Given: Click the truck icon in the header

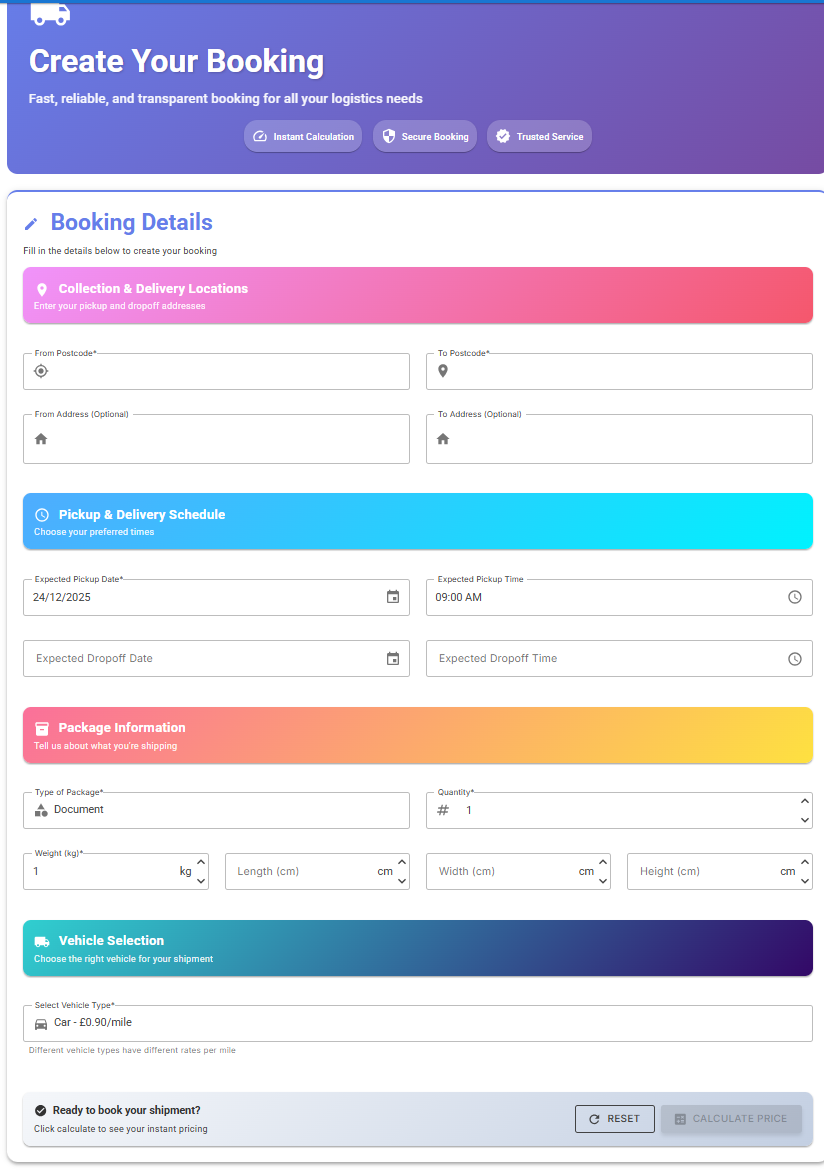Looking at the screenshot, I should tap(50, 13).
